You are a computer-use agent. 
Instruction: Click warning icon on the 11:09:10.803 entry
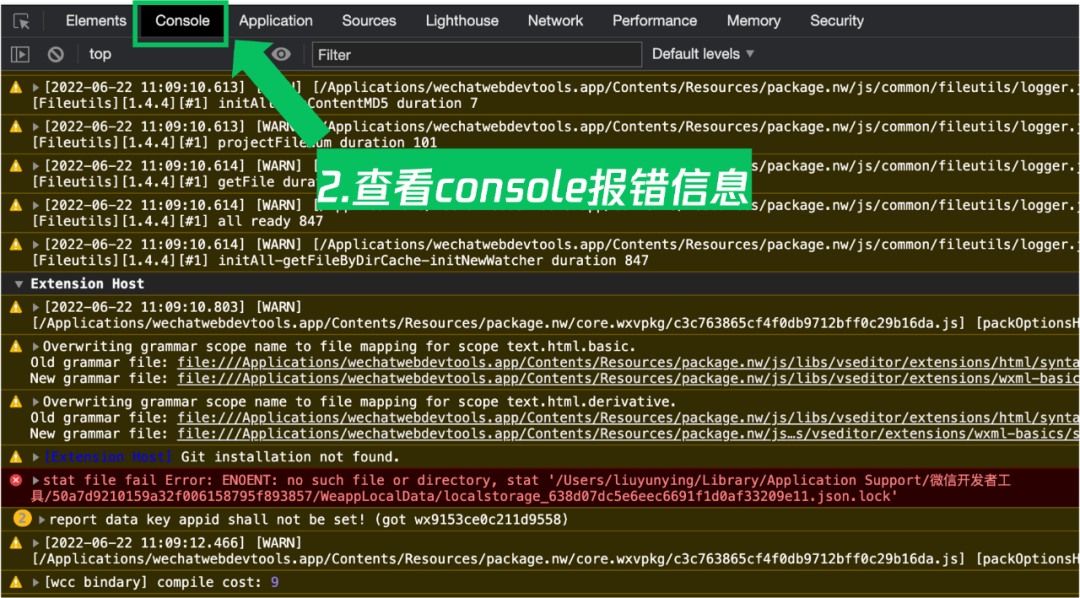pyautogui.click(x=15, y=307)
